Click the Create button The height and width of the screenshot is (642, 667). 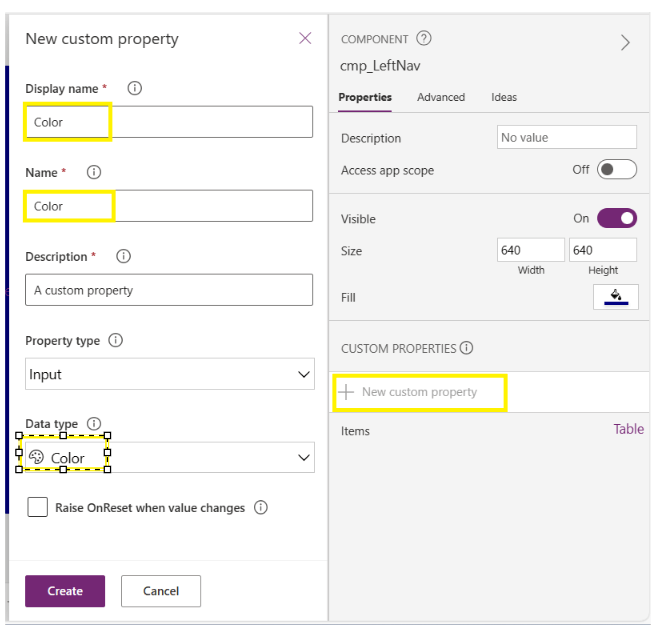click(65, 591)
